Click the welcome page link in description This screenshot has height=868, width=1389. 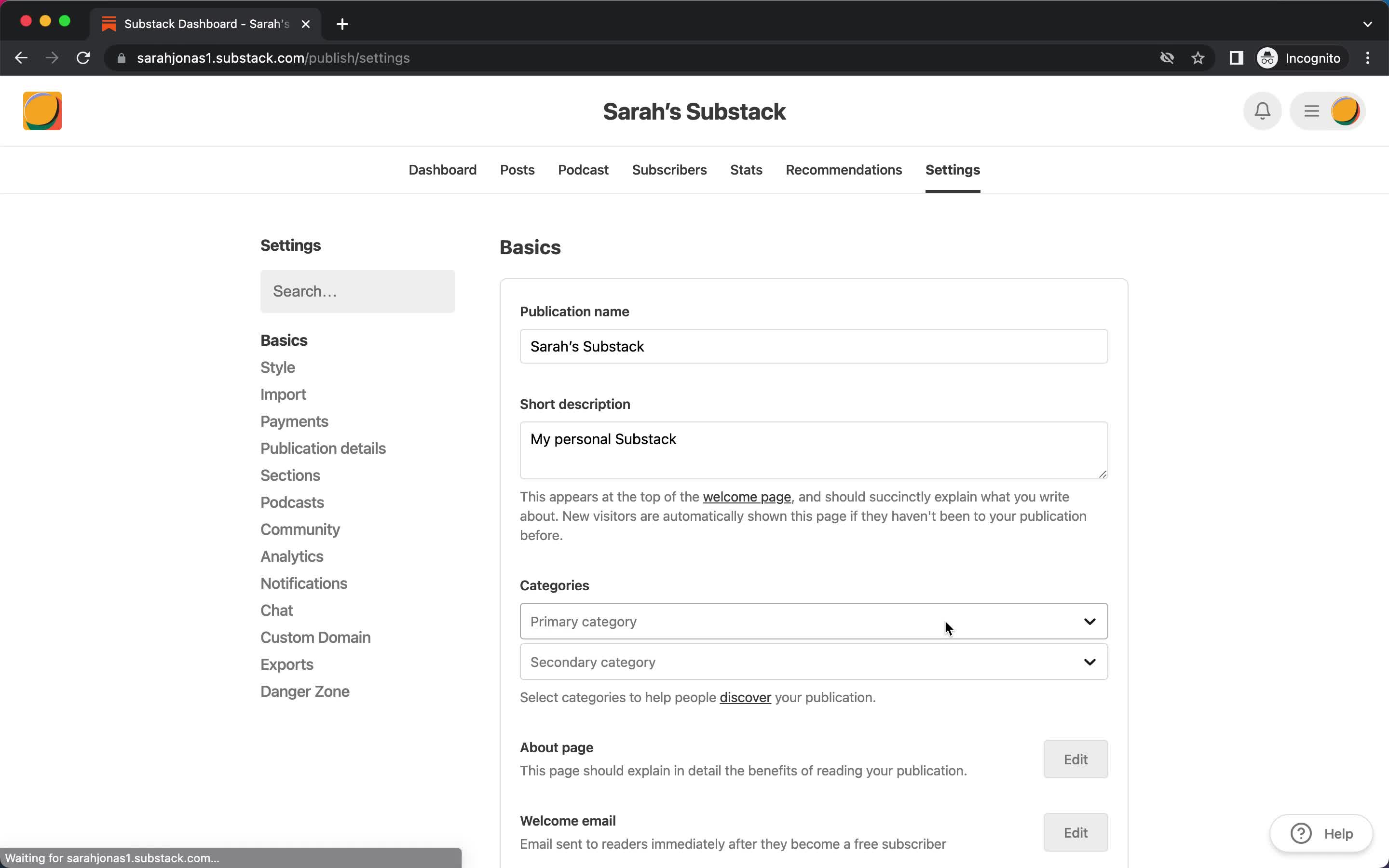tap(746, 497)
